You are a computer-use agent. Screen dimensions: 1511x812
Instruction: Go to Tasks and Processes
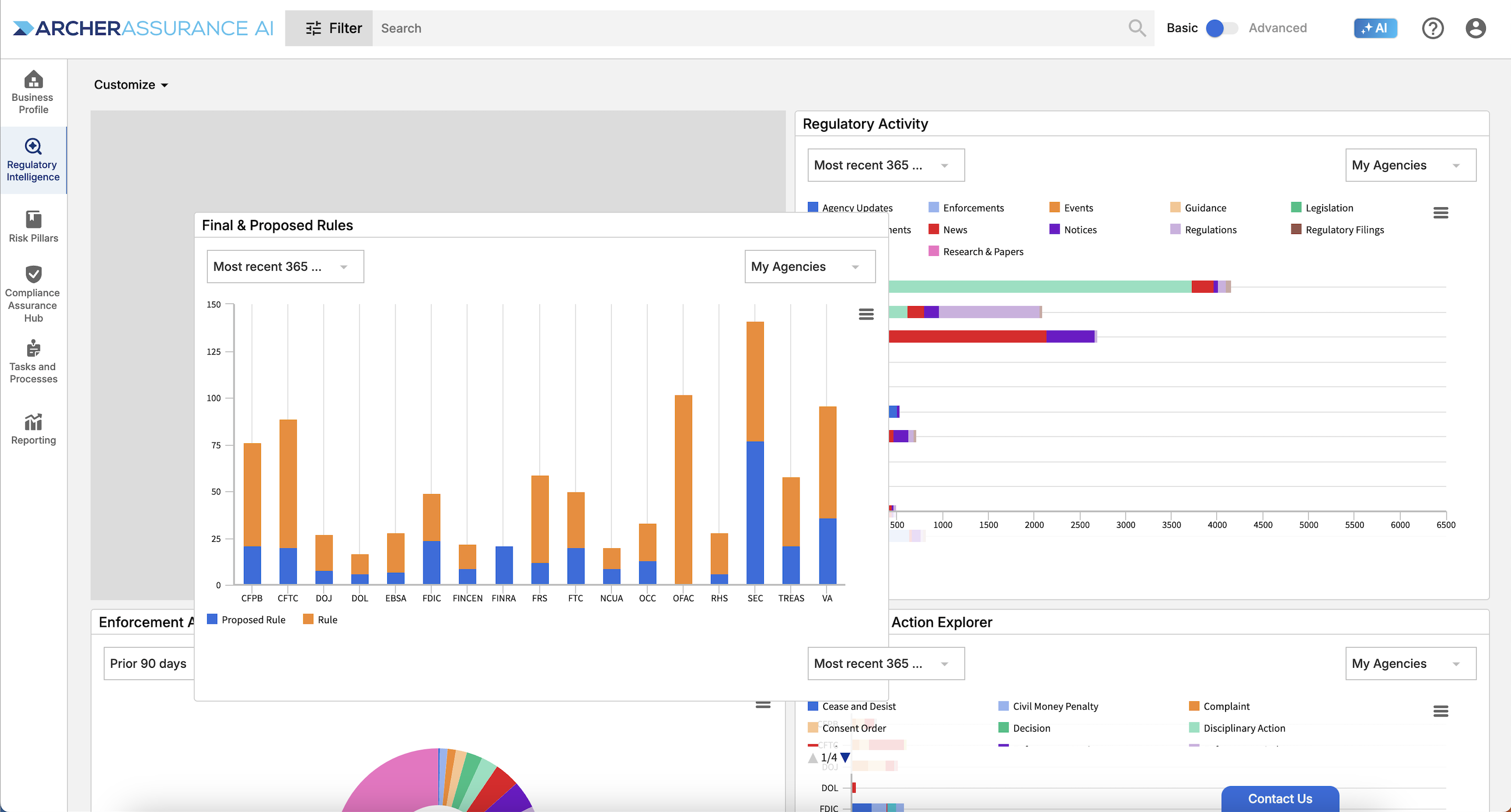(x=34, y=362)
